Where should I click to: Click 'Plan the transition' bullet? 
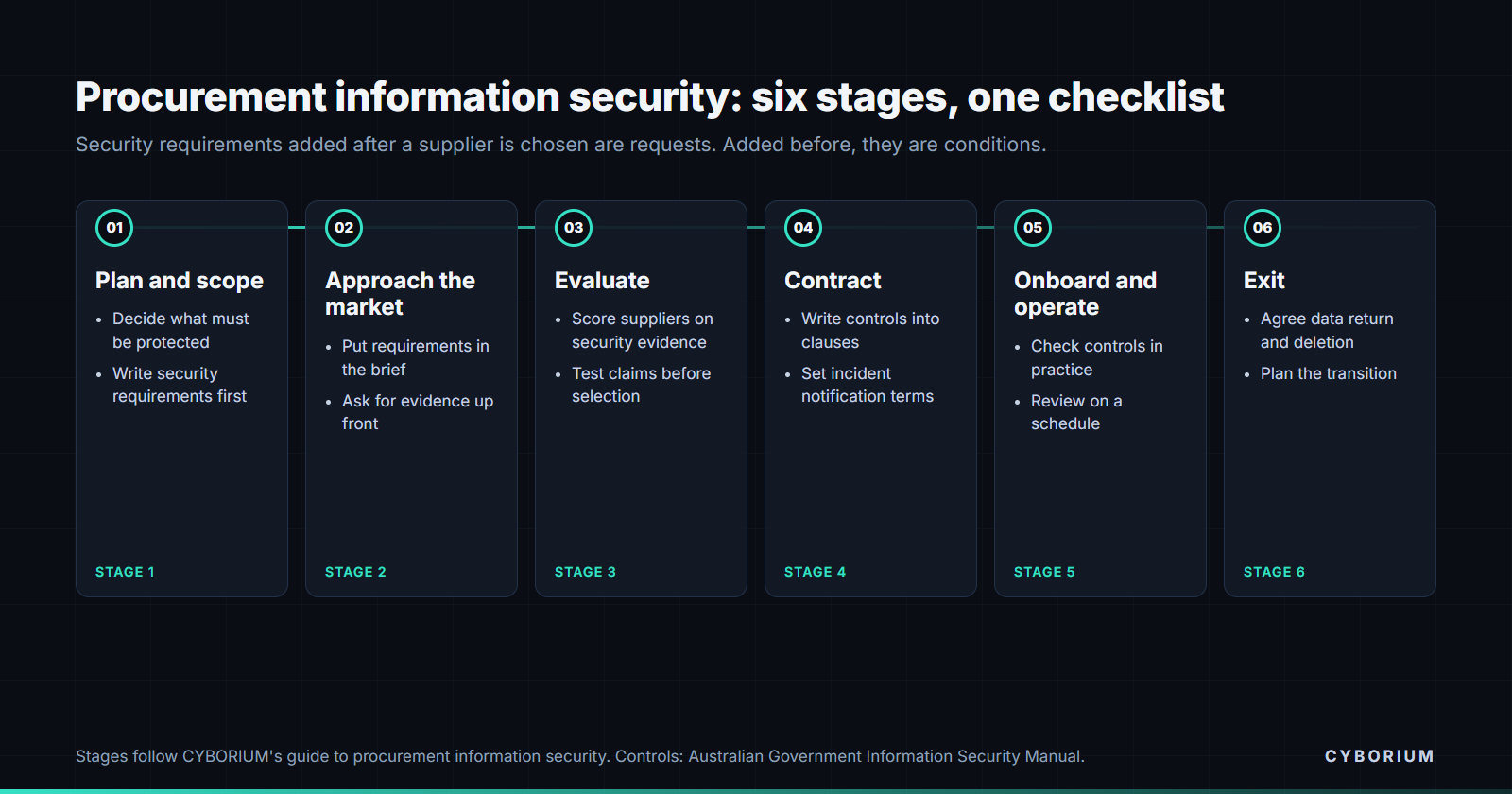(x=1329, y=373)
